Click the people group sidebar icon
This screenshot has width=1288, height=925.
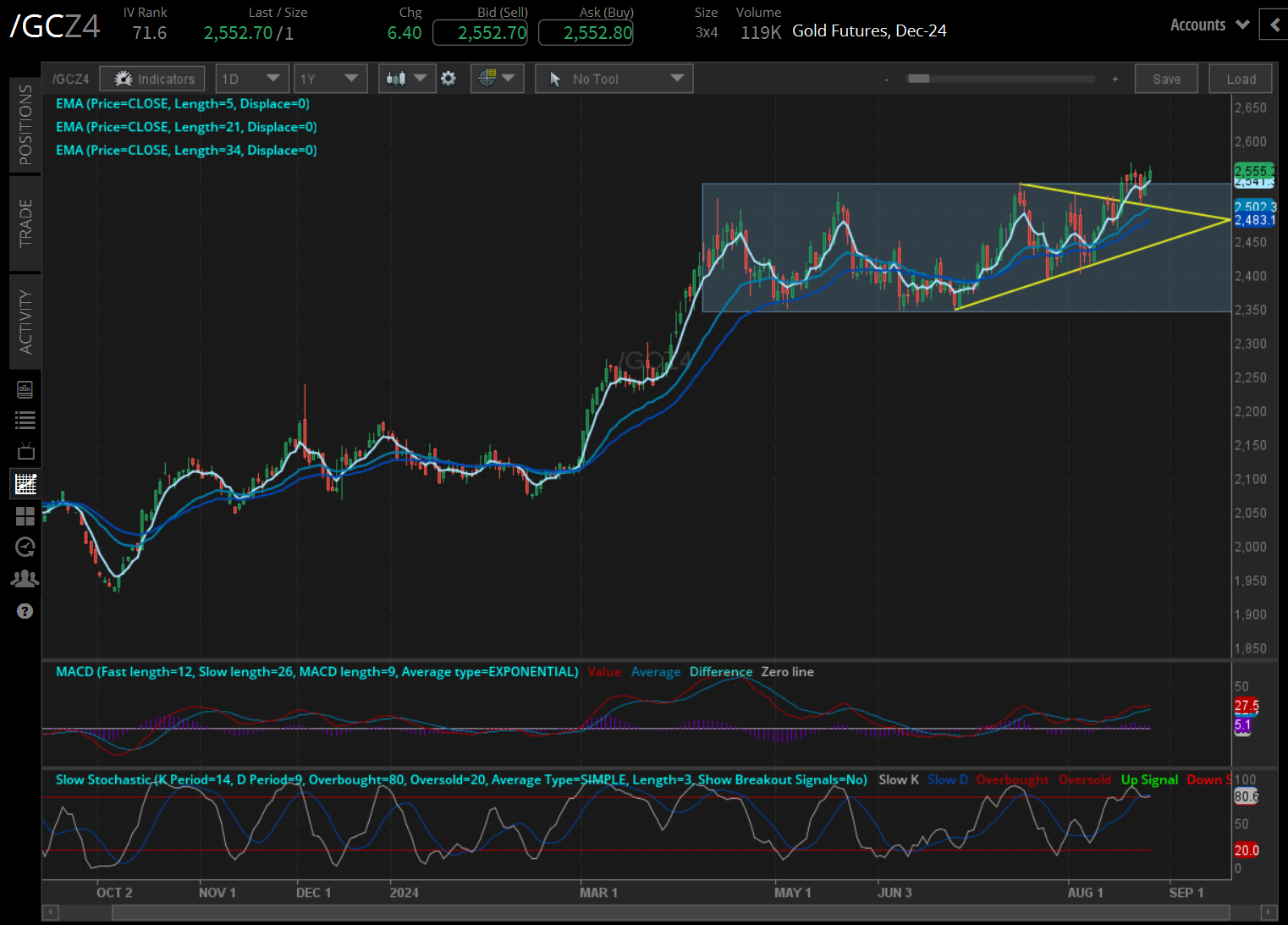pyautogui.click(x=25, y=579)
